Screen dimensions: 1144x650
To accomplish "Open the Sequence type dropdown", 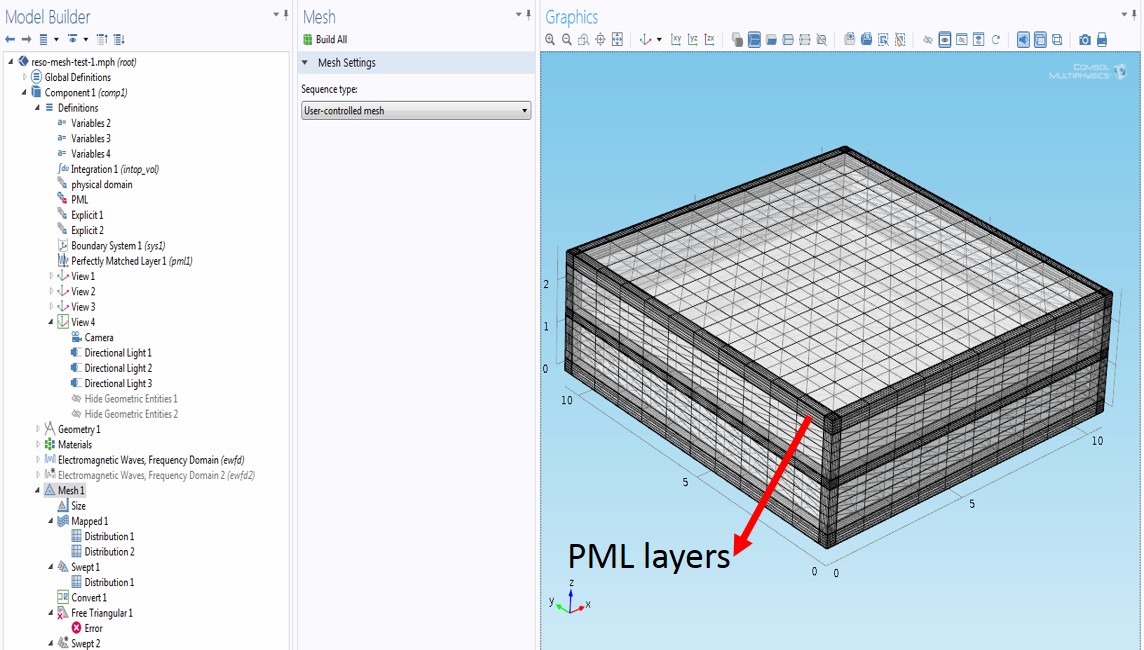I will [x=416, y=111].
